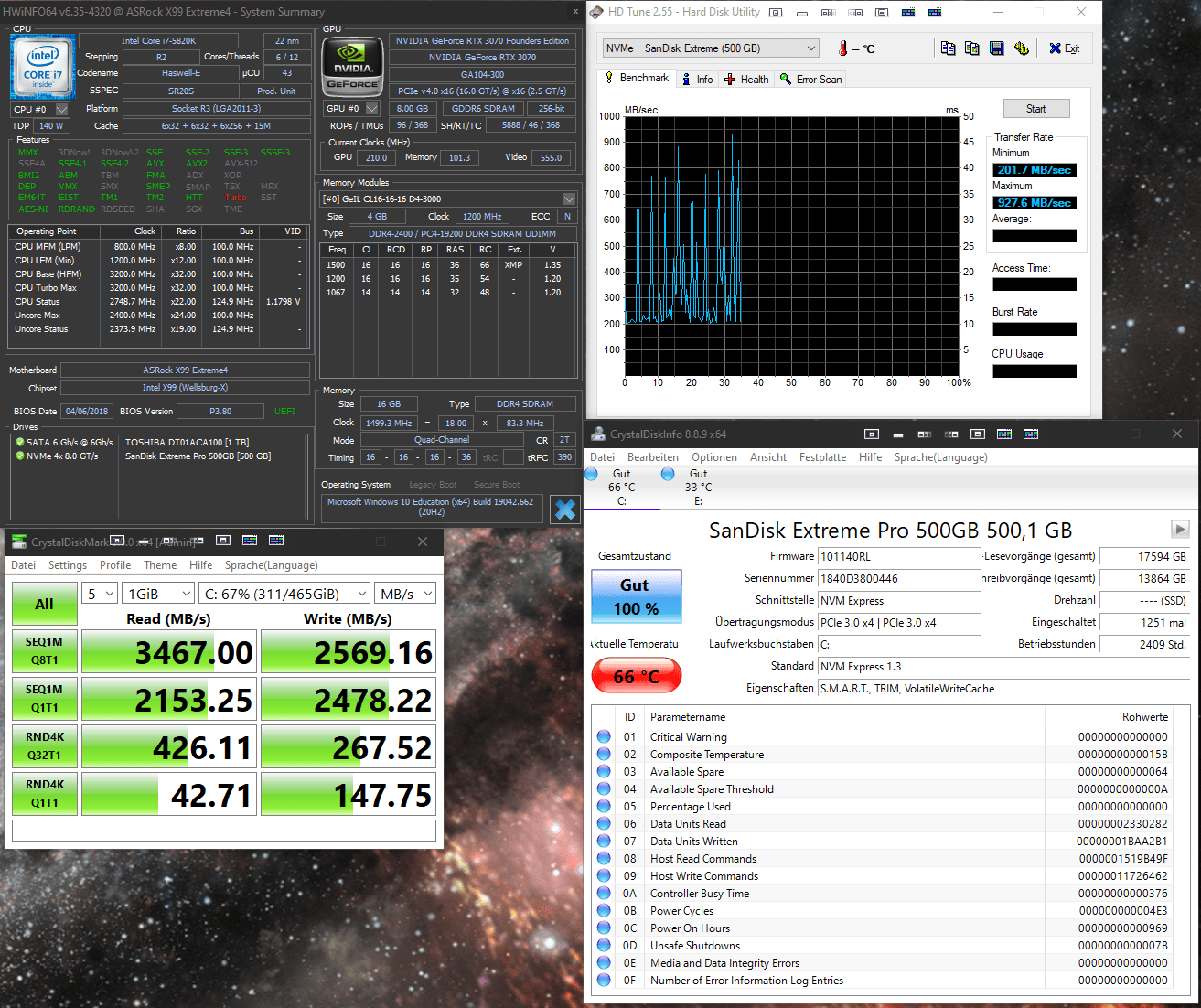The height and width of the screenshot is (1008, 1201).
Task: Click the green All button in CrystalDiskMark
Action: click(44, 605)
